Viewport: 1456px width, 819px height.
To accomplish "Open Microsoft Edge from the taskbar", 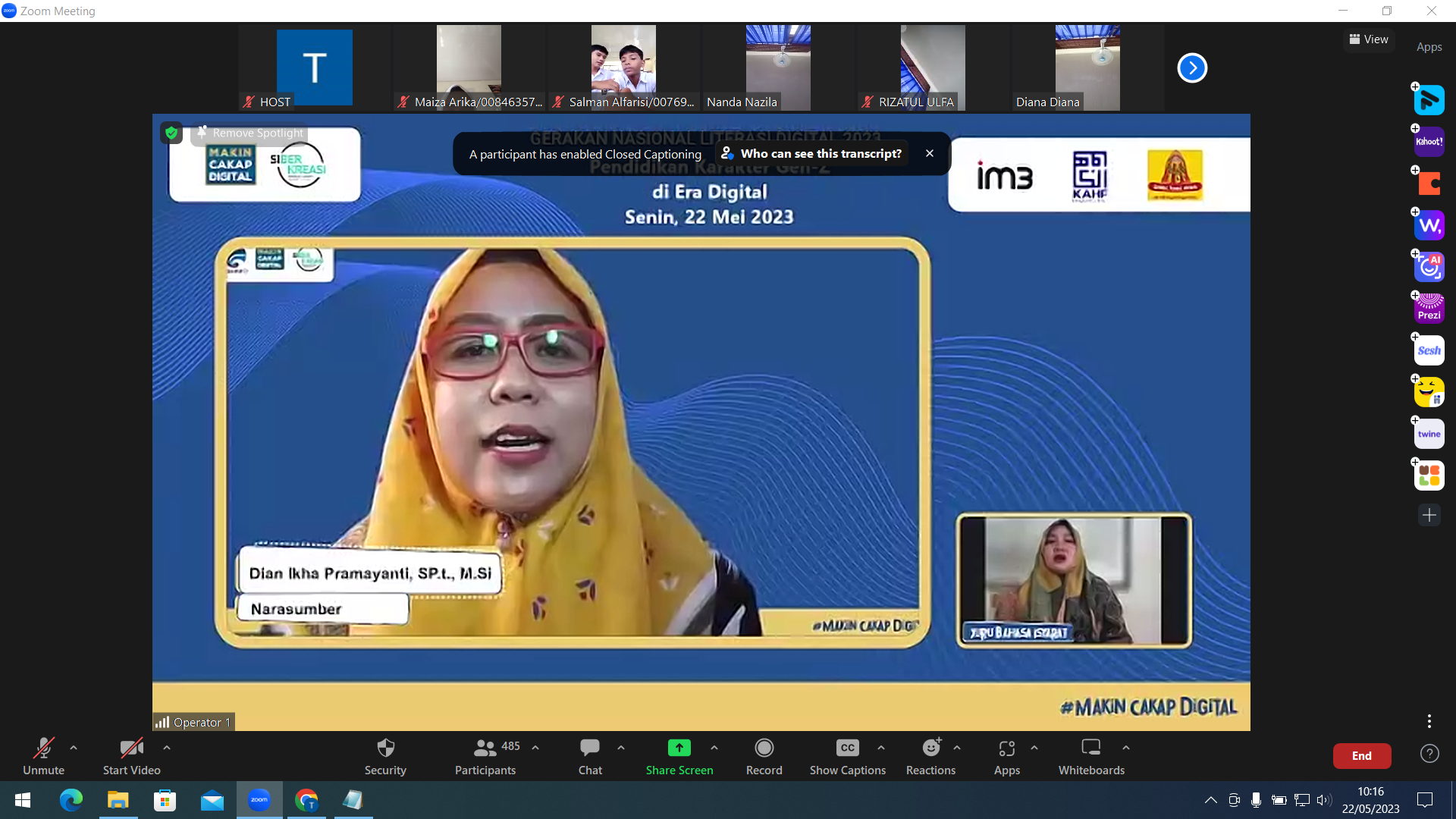I will pyautogui.click(x=71, y=800).
